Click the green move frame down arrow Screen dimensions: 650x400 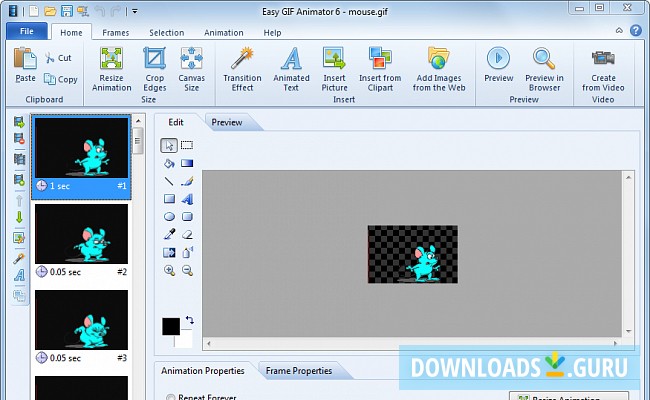click(x=19, y=217)
